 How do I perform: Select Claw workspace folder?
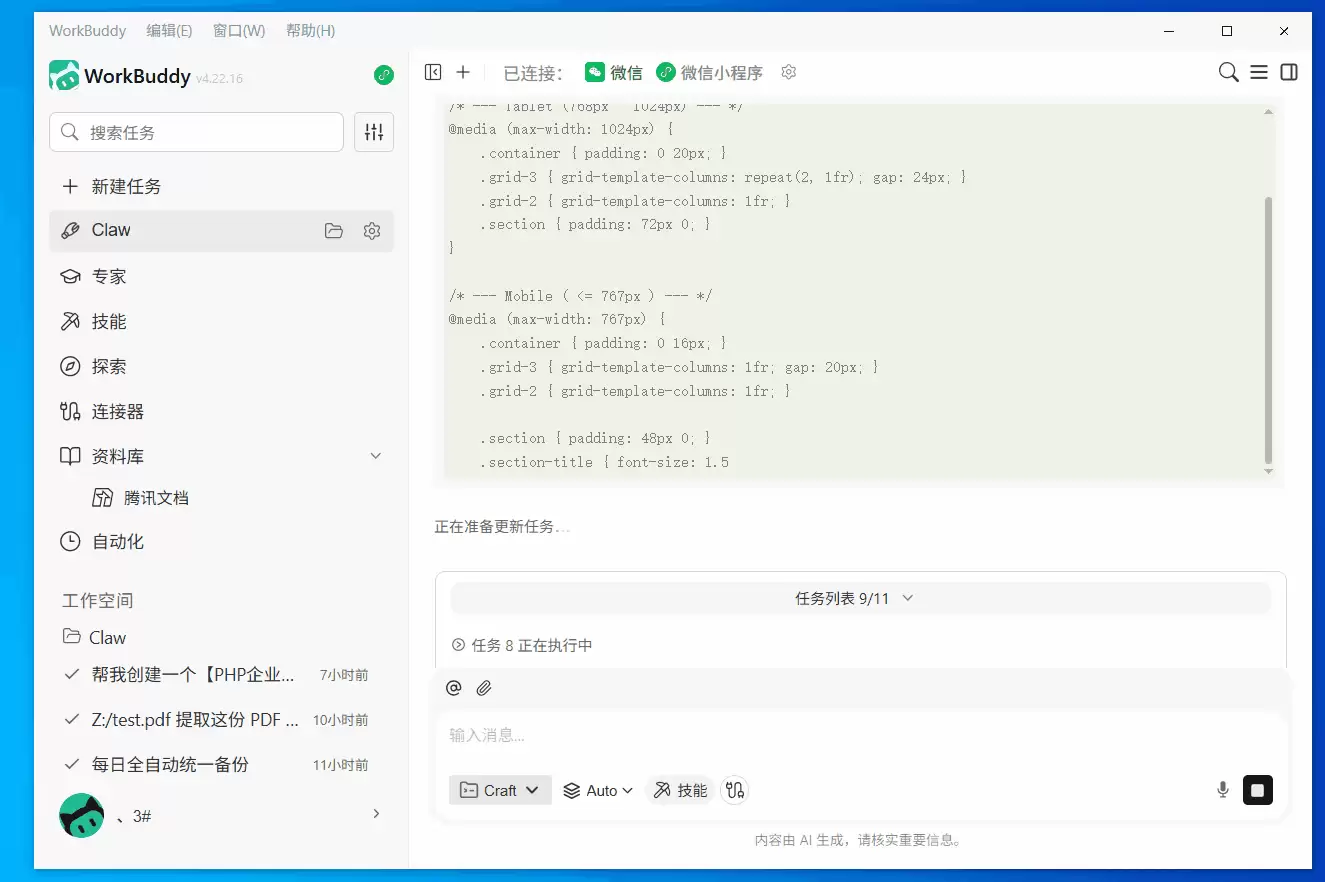(94, 637)
